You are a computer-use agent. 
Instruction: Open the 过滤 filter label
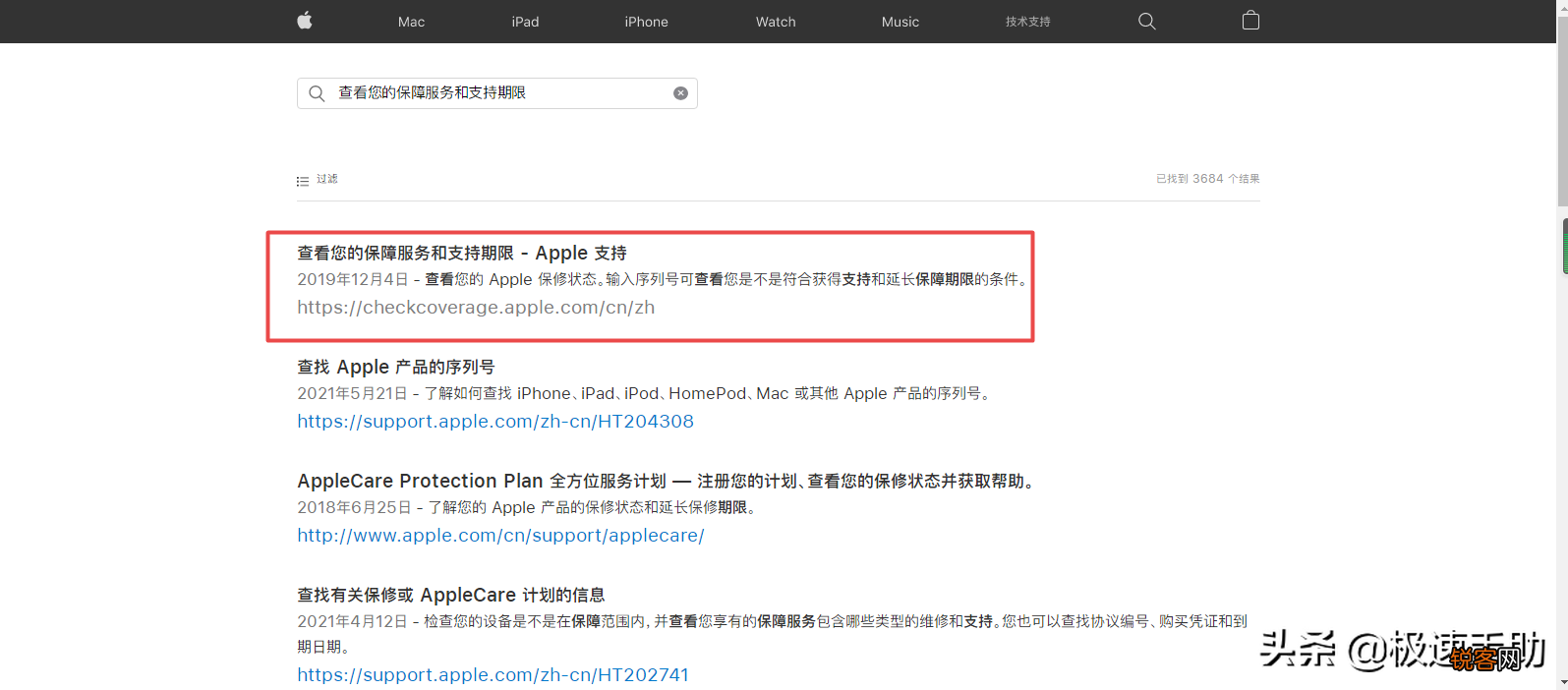click(x=327, y=179)
